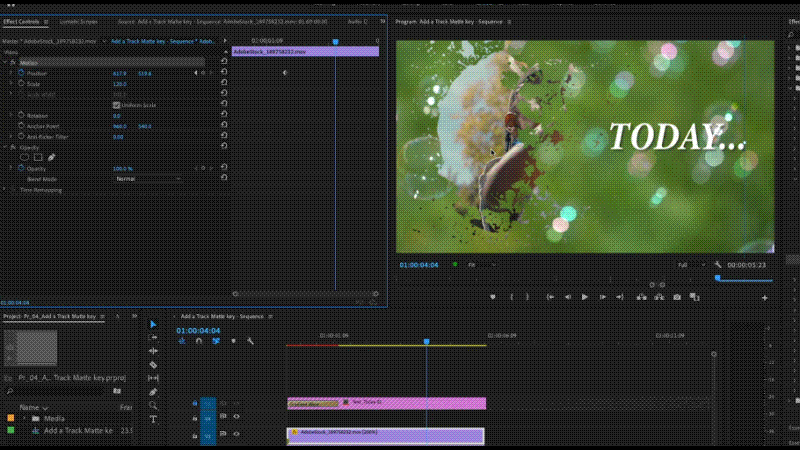Screen dimensions: 800x450
Task: Select the Selection arrow tool
Action: 153,324
